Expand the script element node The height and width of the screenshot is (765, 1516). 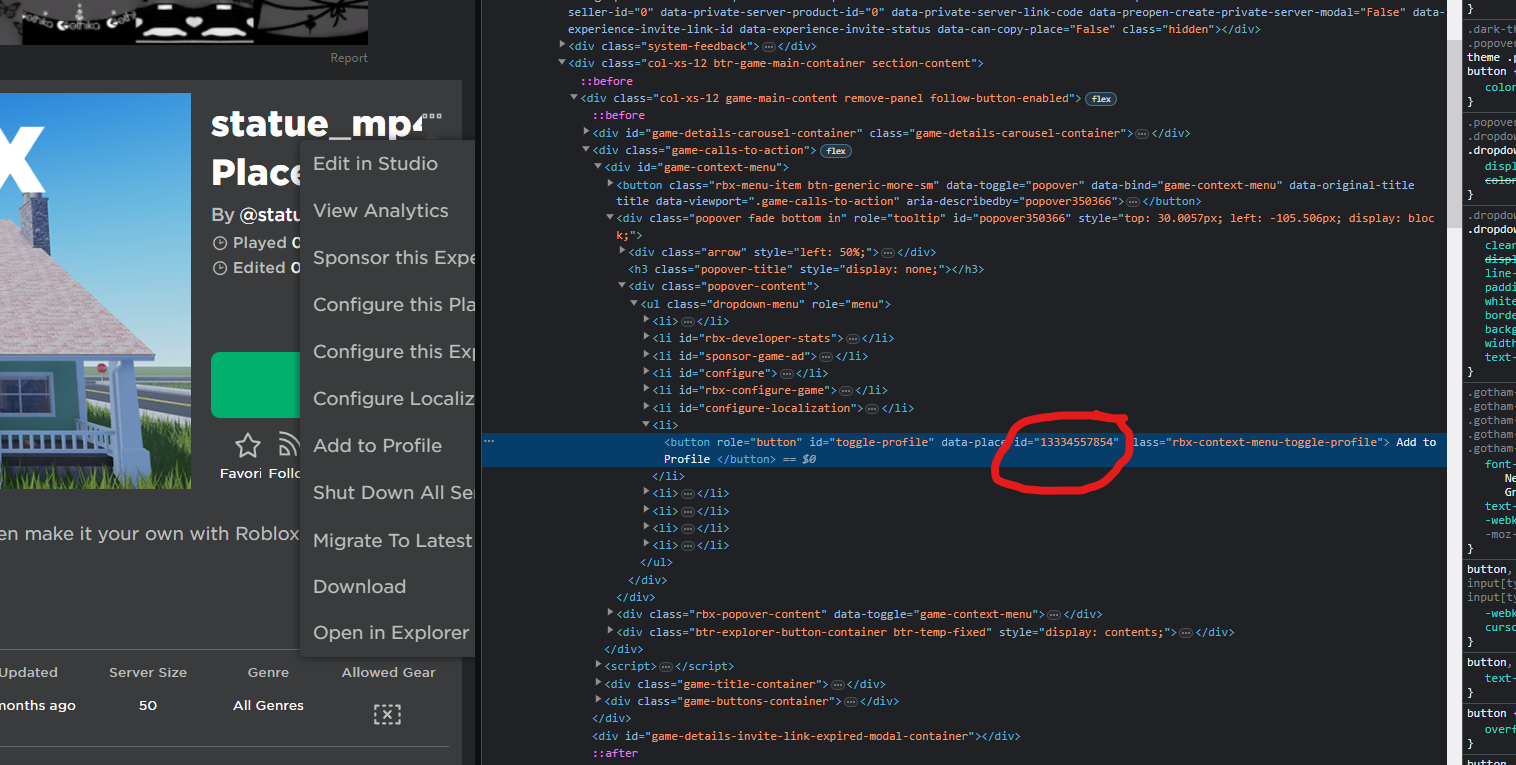point(598,665)
